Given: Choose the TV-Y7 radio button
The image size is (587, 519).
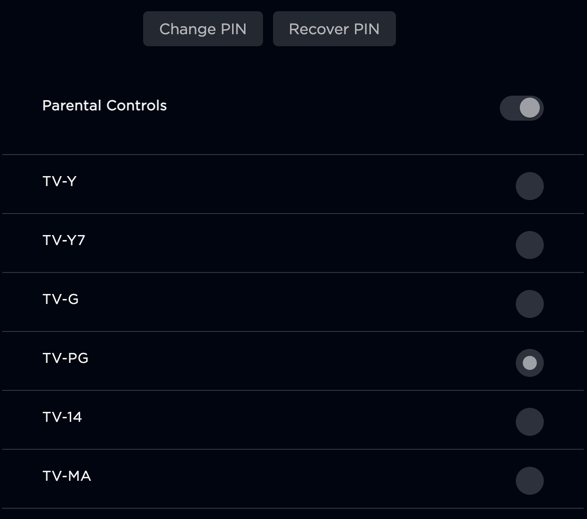Looking at the screenshot, I should [x=530, y=245].
